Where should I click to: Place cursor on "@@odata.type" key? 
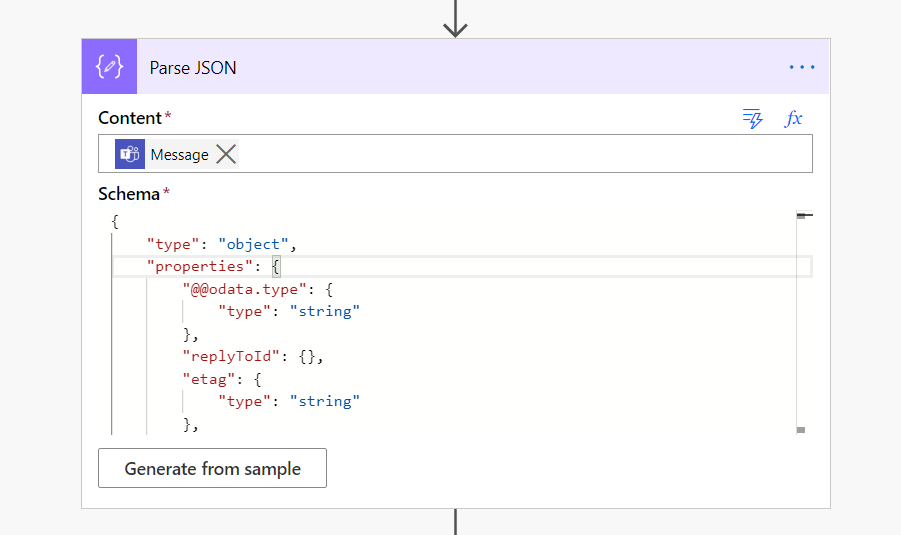pyautogui.click(x=240, y=289)
